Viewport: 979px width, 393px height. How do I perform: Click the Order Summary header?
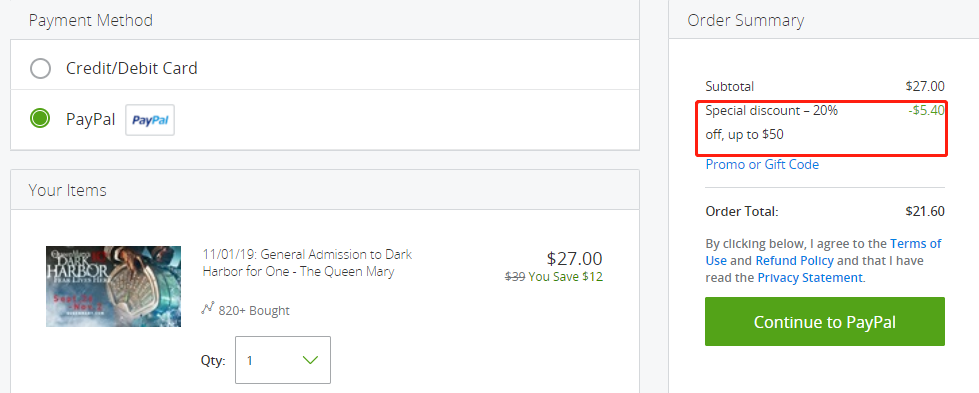point(745,20)
